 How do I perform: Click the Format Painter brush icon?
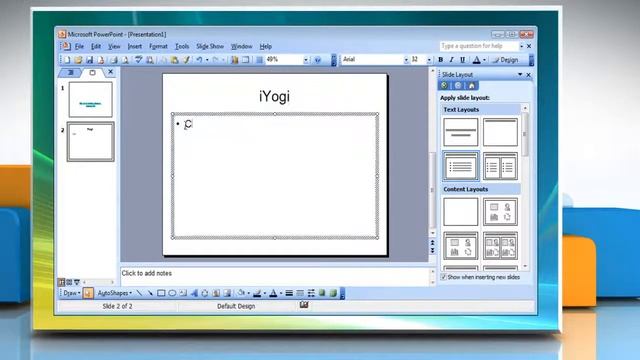coord(187,60)
